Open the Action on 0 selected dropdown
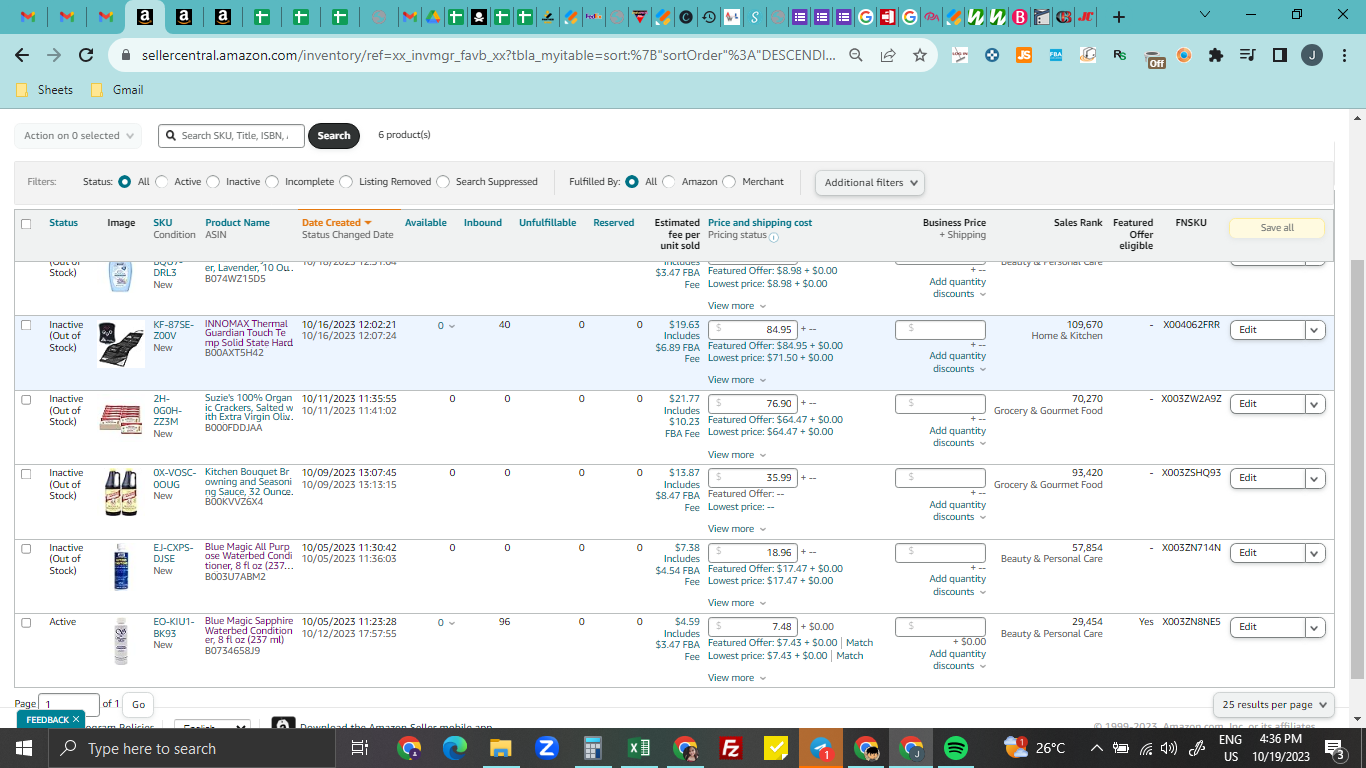1366x768 pixels. (x=77, y=136)
